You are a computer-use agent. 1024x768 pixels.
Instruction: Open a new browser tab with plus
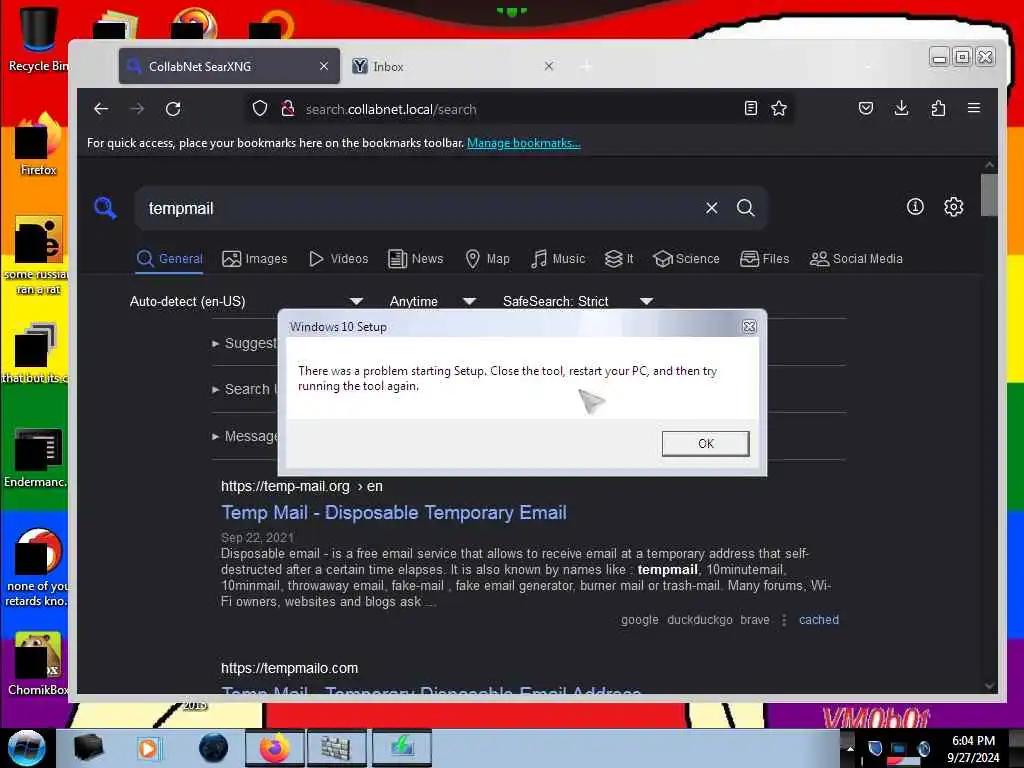point(586,66)
